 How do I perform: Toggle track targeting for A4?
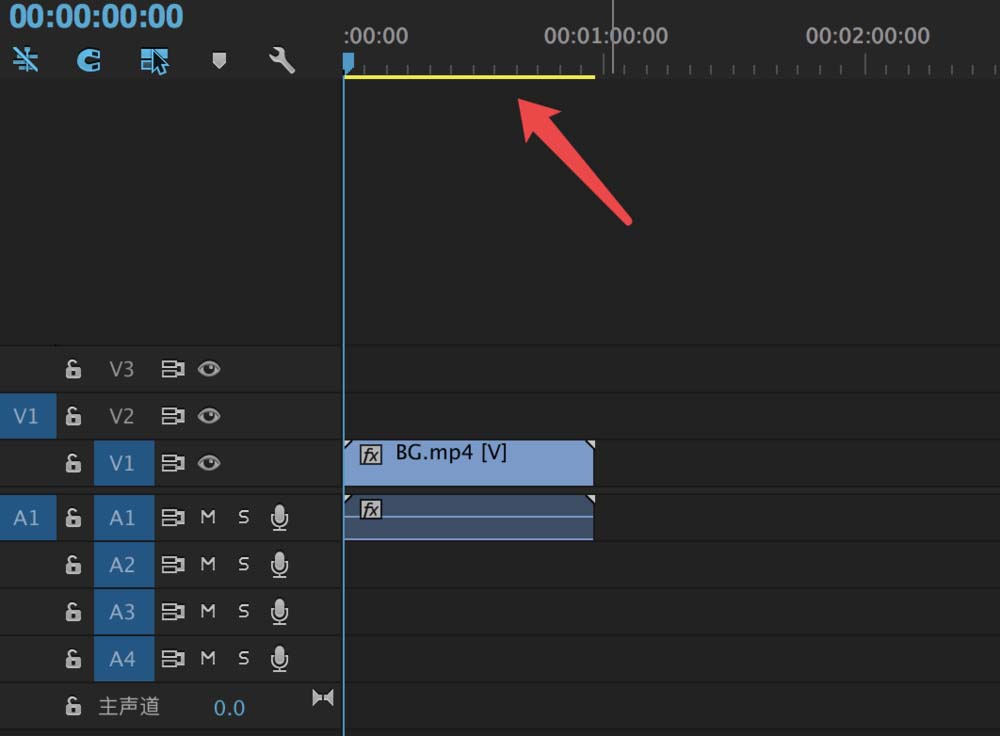123,658
